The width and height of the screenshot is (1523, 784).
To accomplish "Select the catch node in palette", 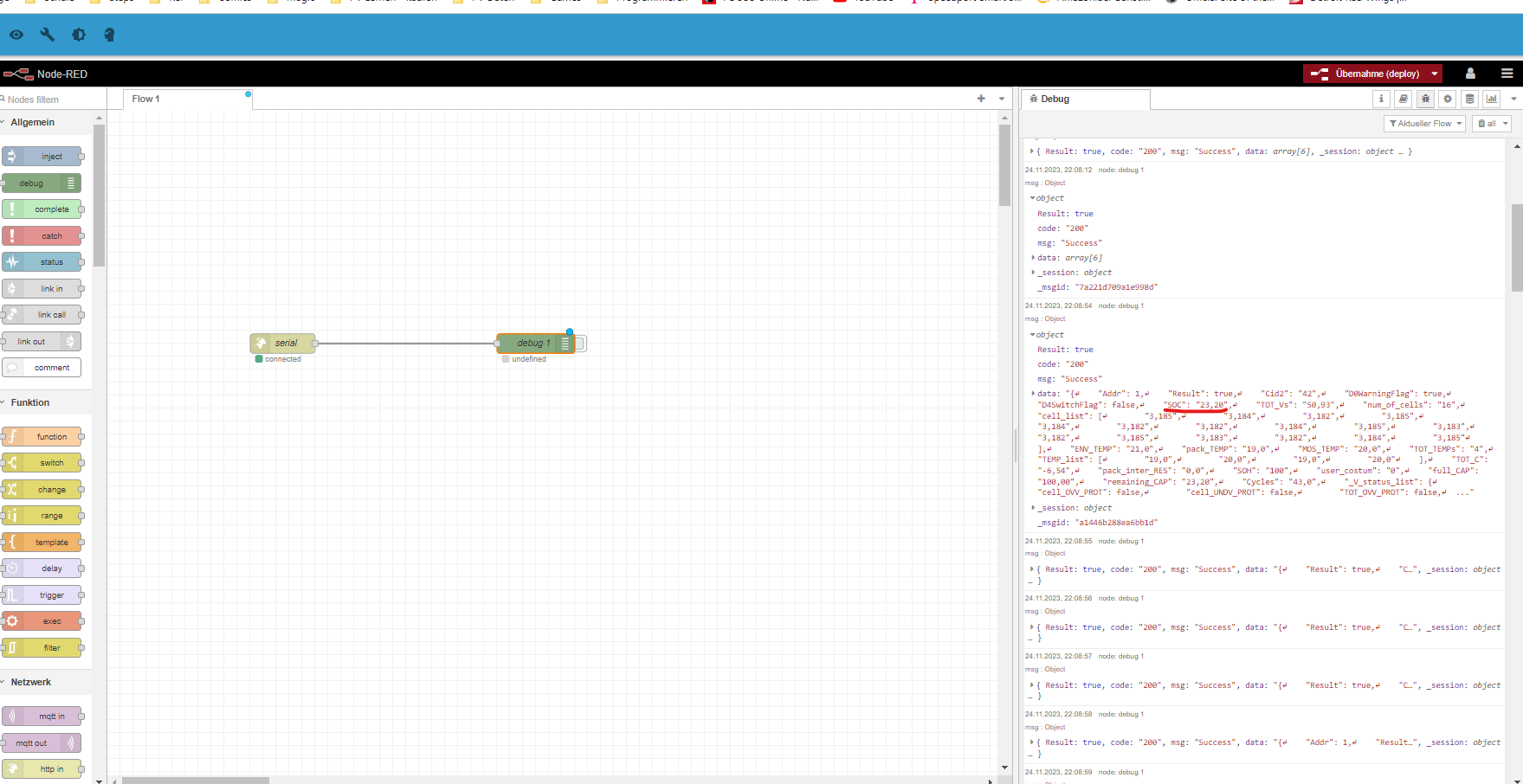I will click(x=42, y=236).
